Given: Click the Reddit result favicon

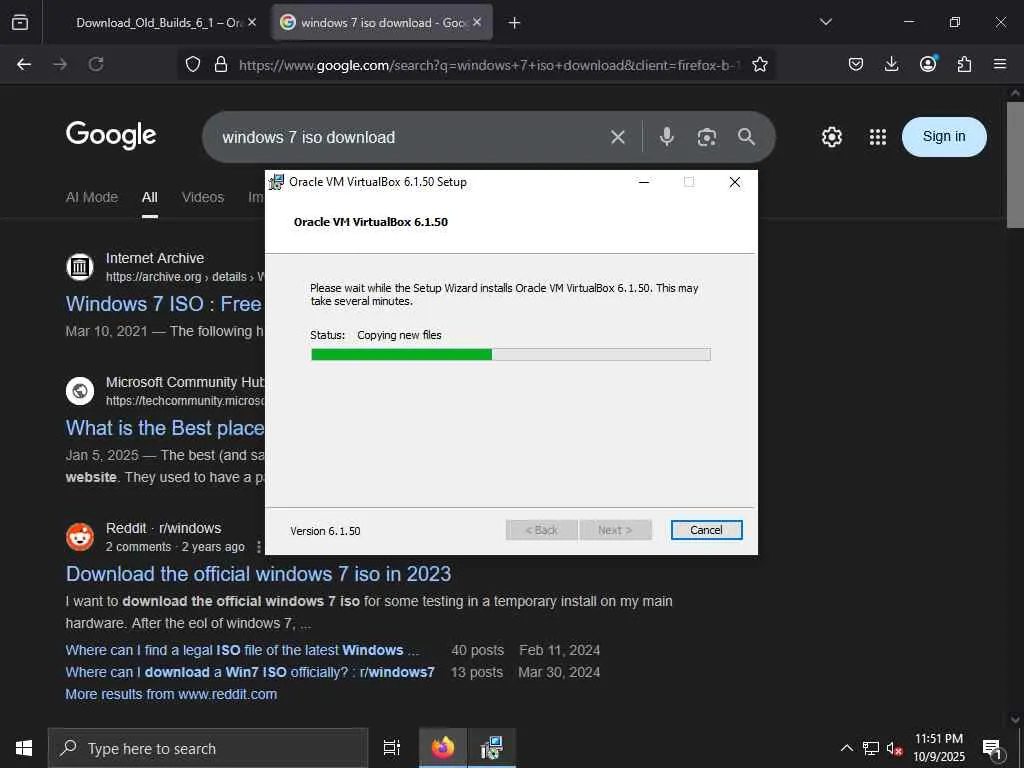Looking at the screenshot, I should (80, 537).
